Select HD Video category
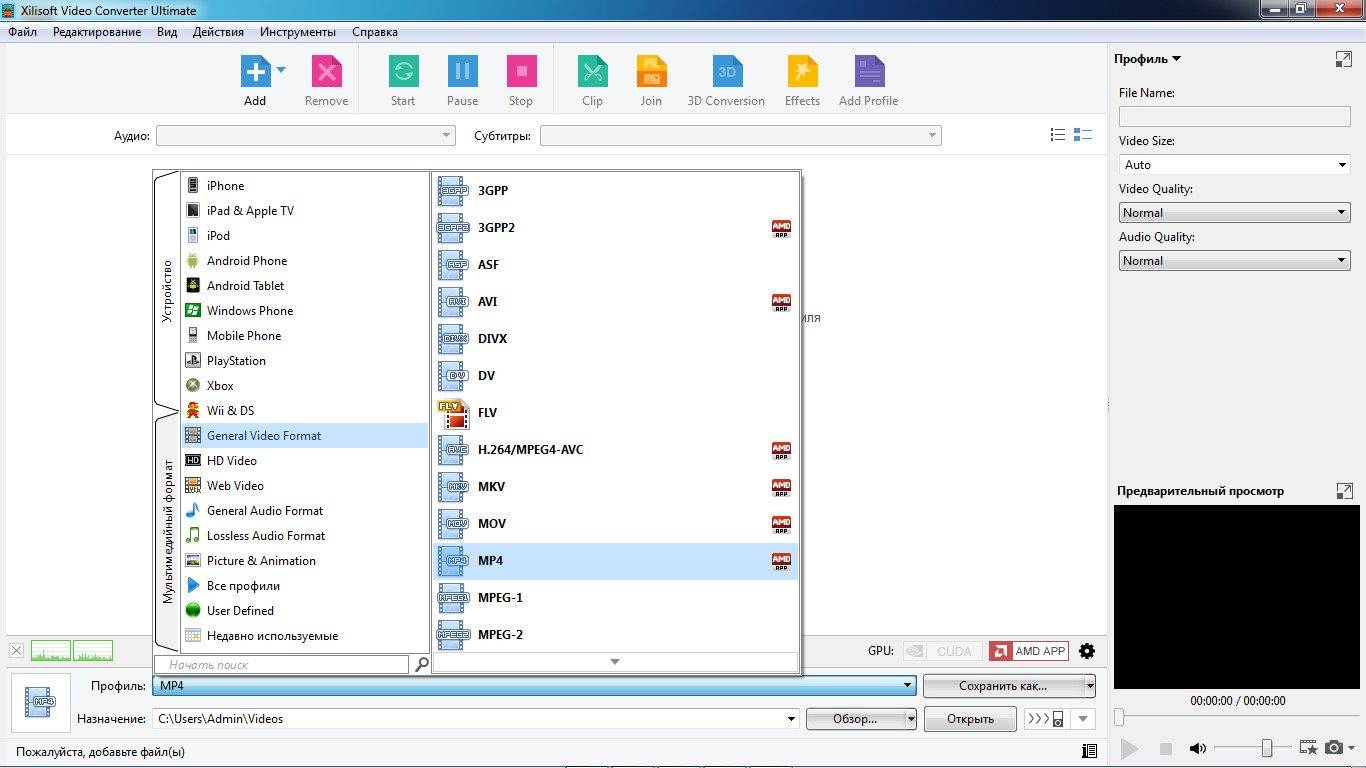This screenshot has height=768, width=1366. coord(305,461)
